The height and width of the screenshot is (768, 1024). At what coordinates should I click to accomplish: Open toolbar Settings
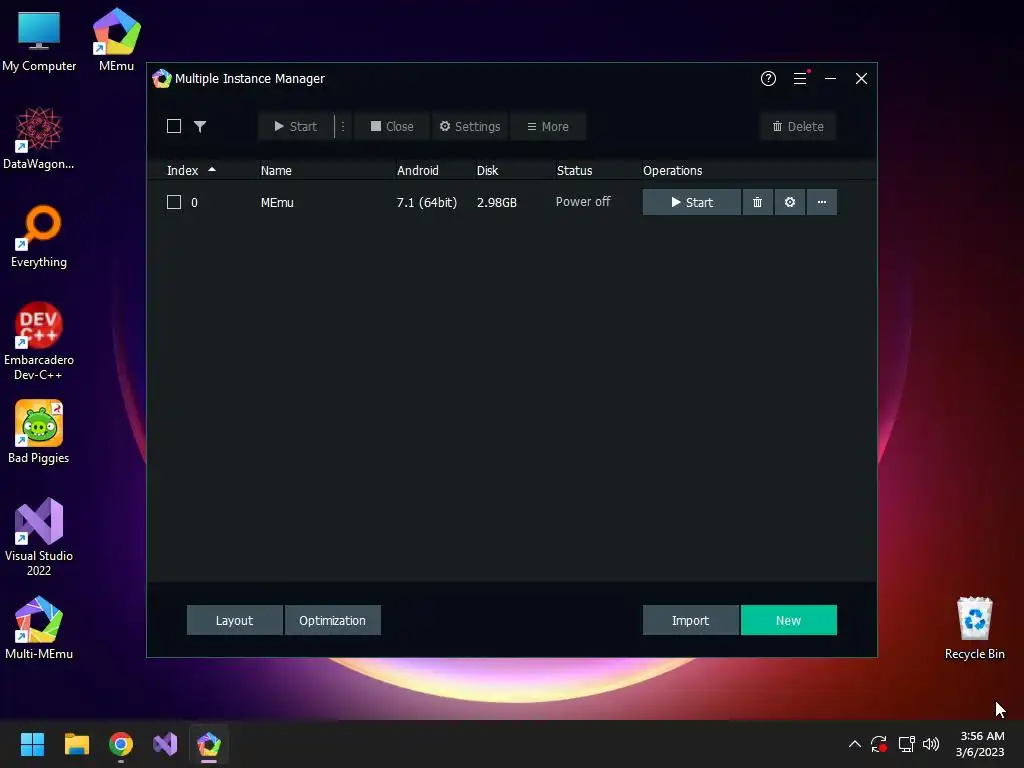(470, 126)
